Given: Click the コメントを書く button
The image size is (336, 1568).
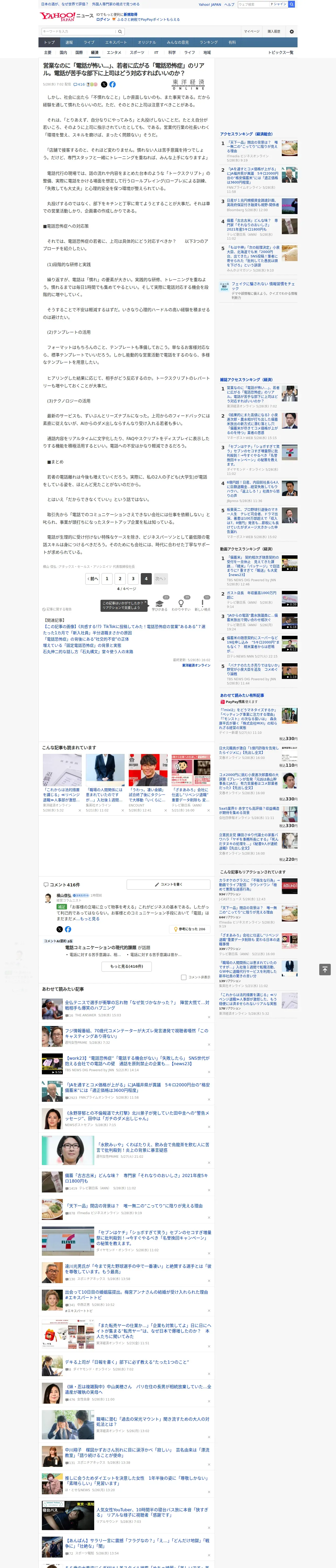Looking at the screenshot, I should point(168,884).
